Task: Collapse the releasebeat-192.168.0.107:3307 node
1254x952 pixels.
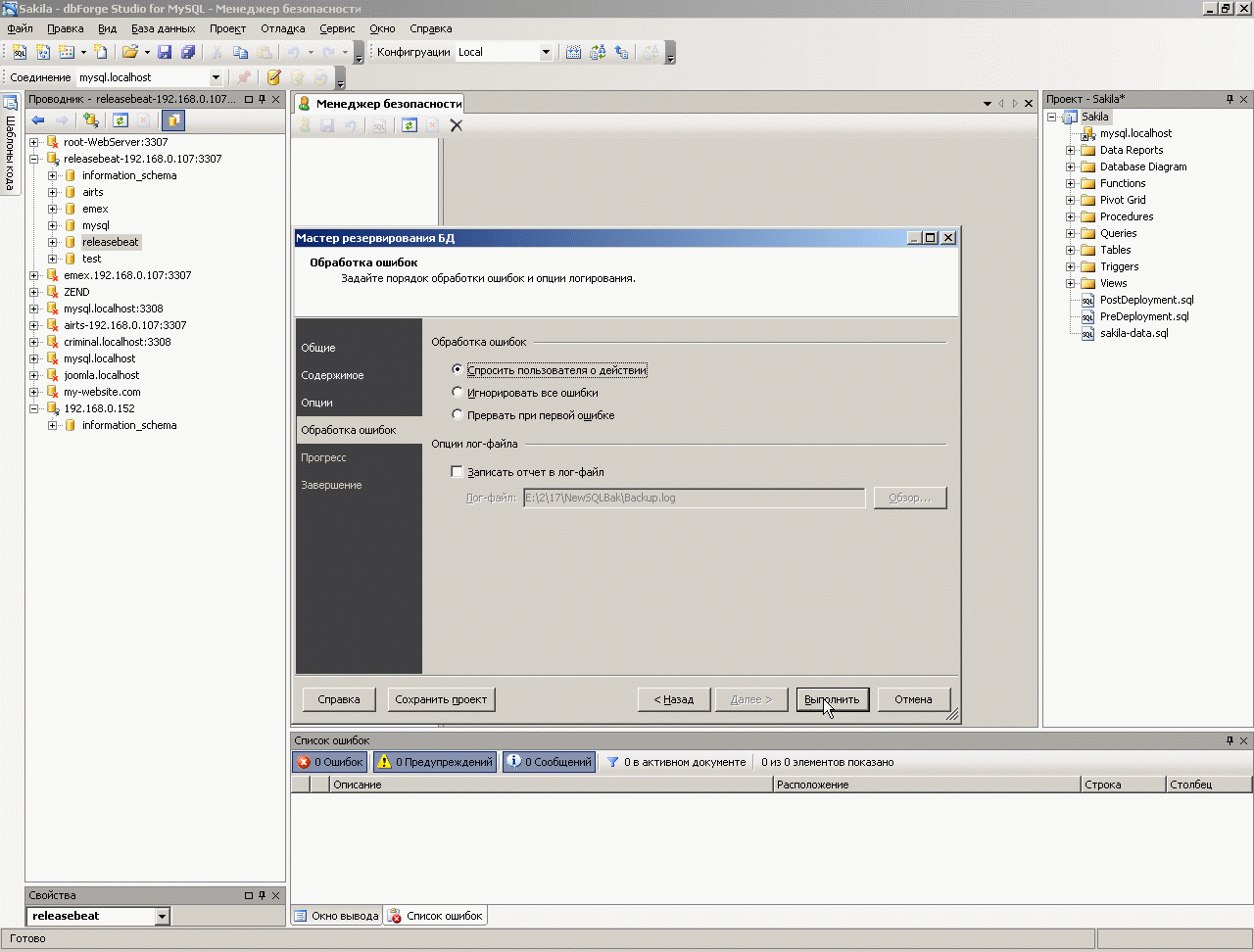Action: [34, 159]
